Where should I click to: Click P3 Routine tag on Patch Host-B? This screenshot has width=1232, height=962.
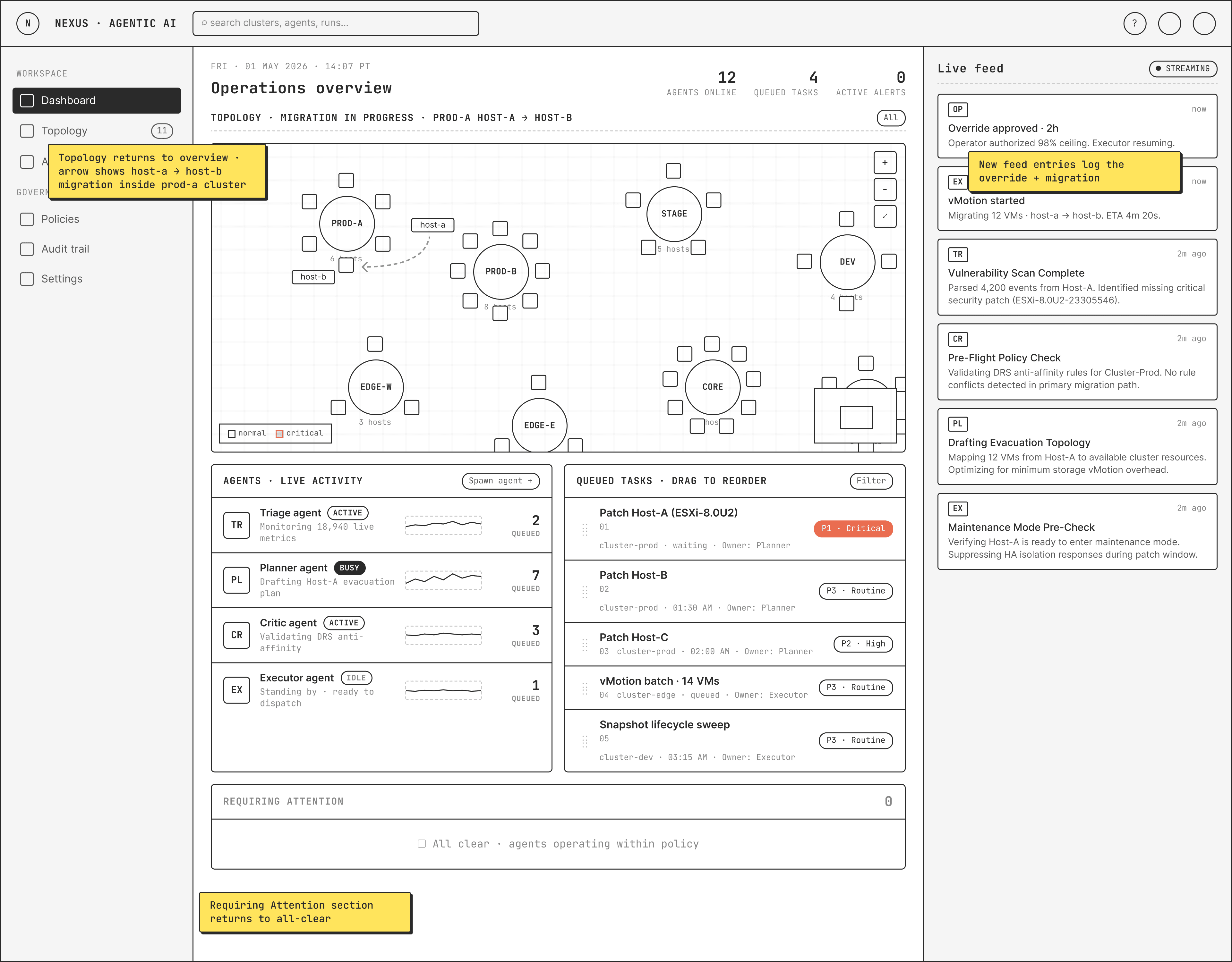click(x=856, y=591)
